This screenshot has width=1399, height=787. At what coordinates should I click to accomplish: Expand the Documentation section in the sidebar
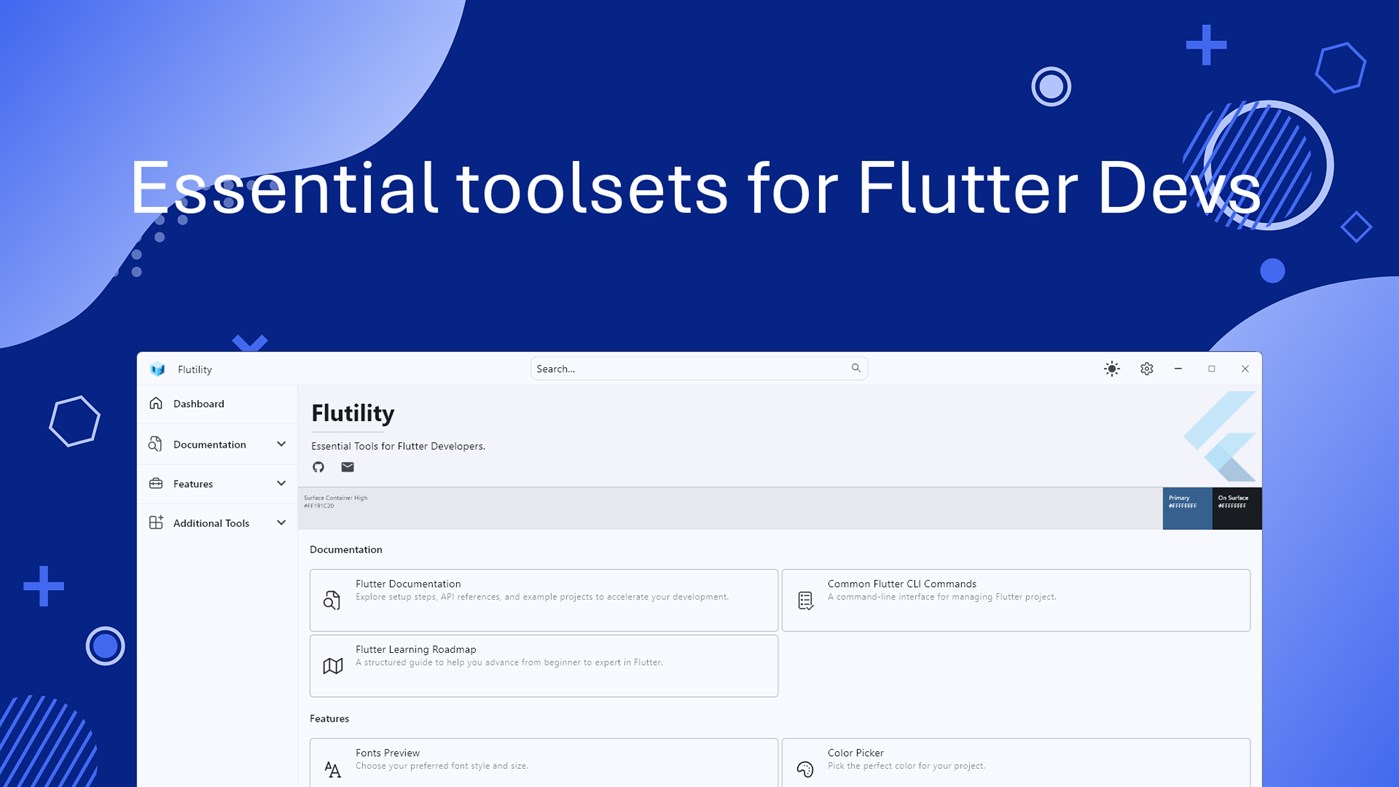click(x=216, y=444)
